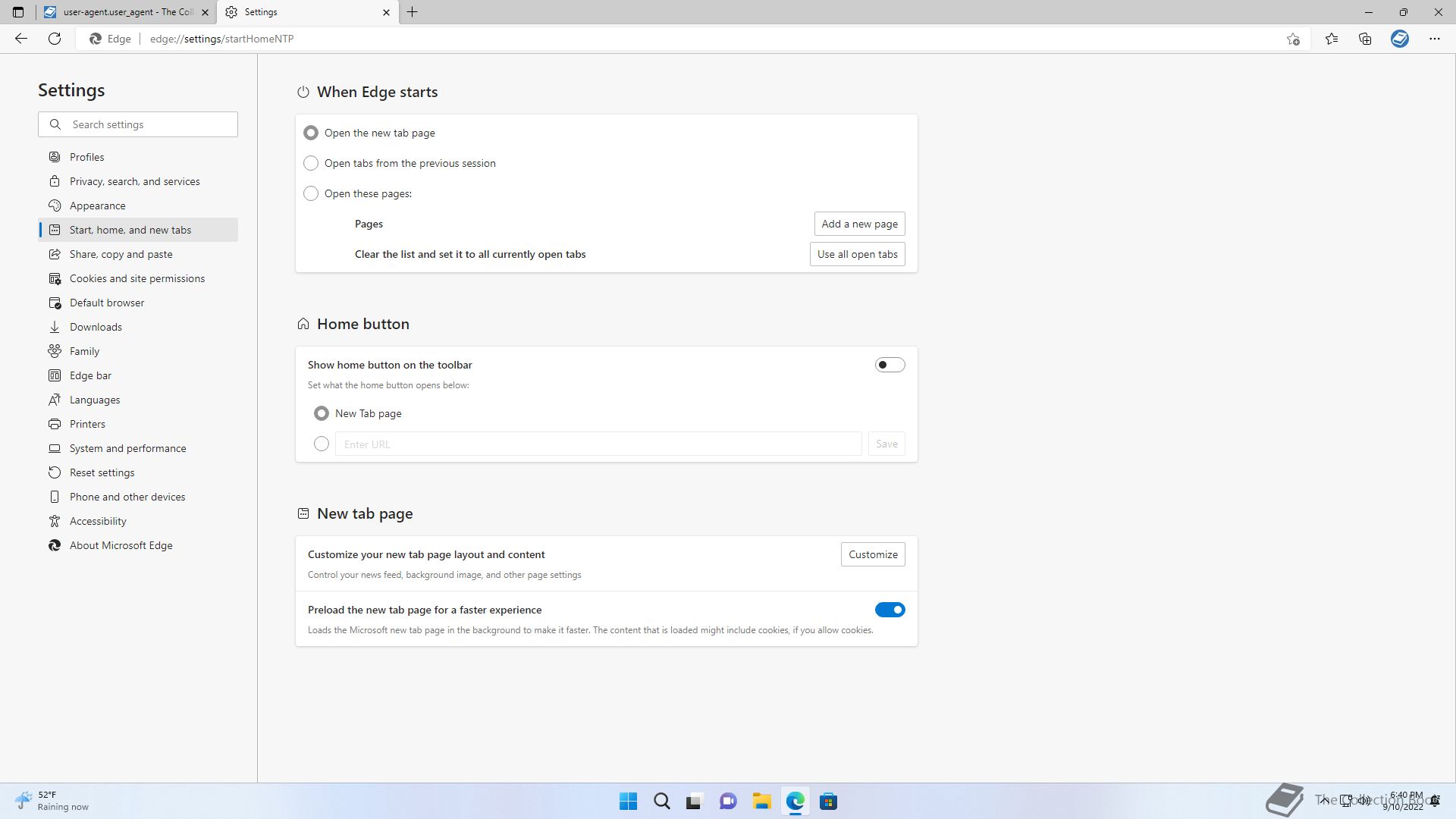This screenshot has height=819, width=1456.
Task: Click the Search settings field
Action: [138, 124]
